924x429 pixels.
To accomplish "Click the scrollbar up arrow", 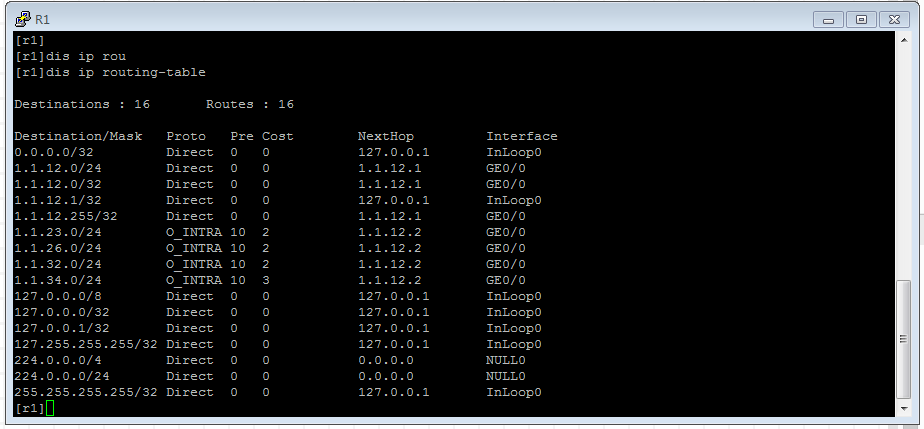I will pos(903,40).
